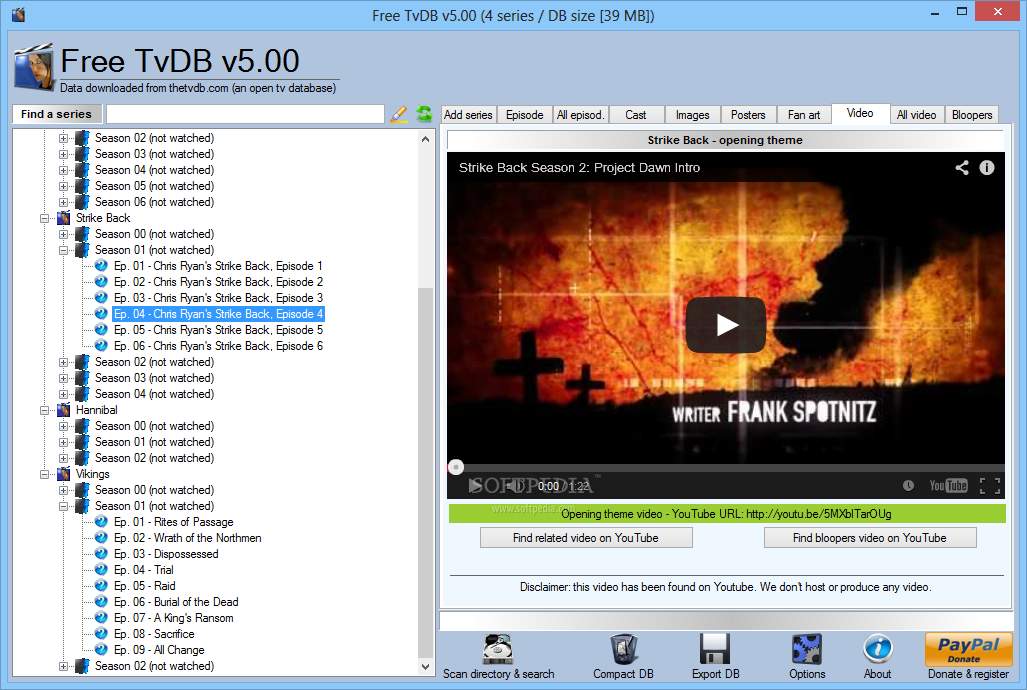Open the Images tab

coord(692,115)
